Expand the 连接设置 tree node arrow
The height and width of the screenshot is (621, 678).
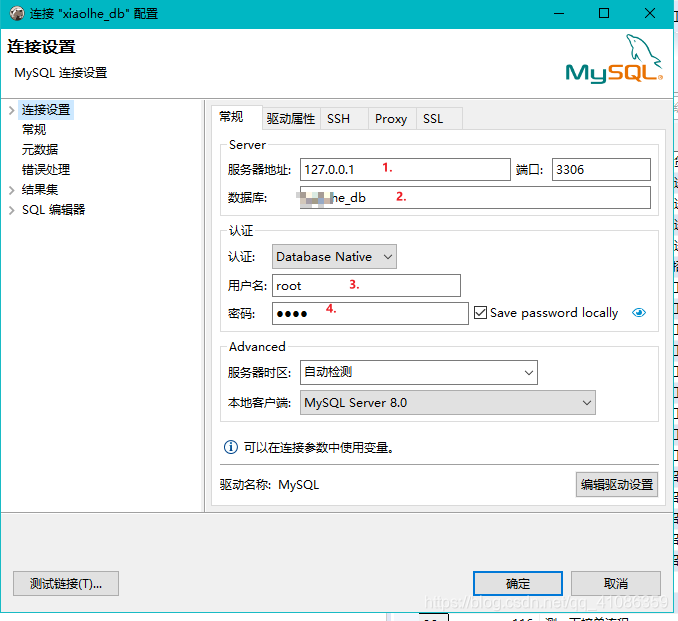tap(12, 110)
